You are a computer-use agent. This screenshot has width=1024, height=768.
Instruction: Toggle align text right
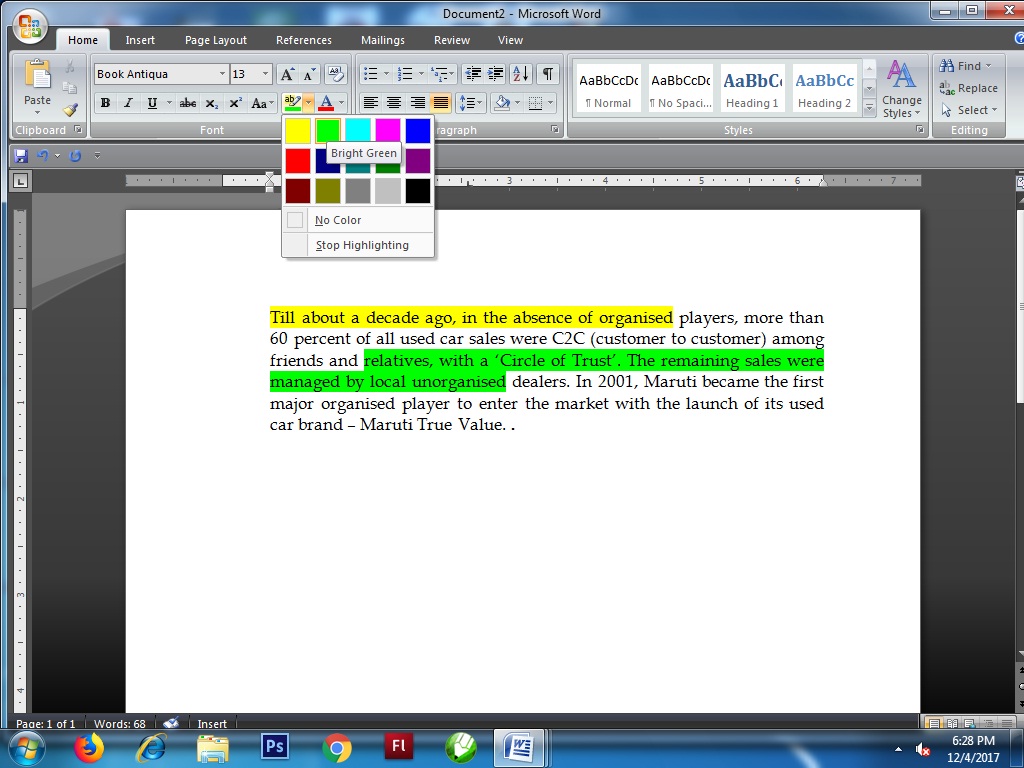pyautogui.click(x=417, y=103)
